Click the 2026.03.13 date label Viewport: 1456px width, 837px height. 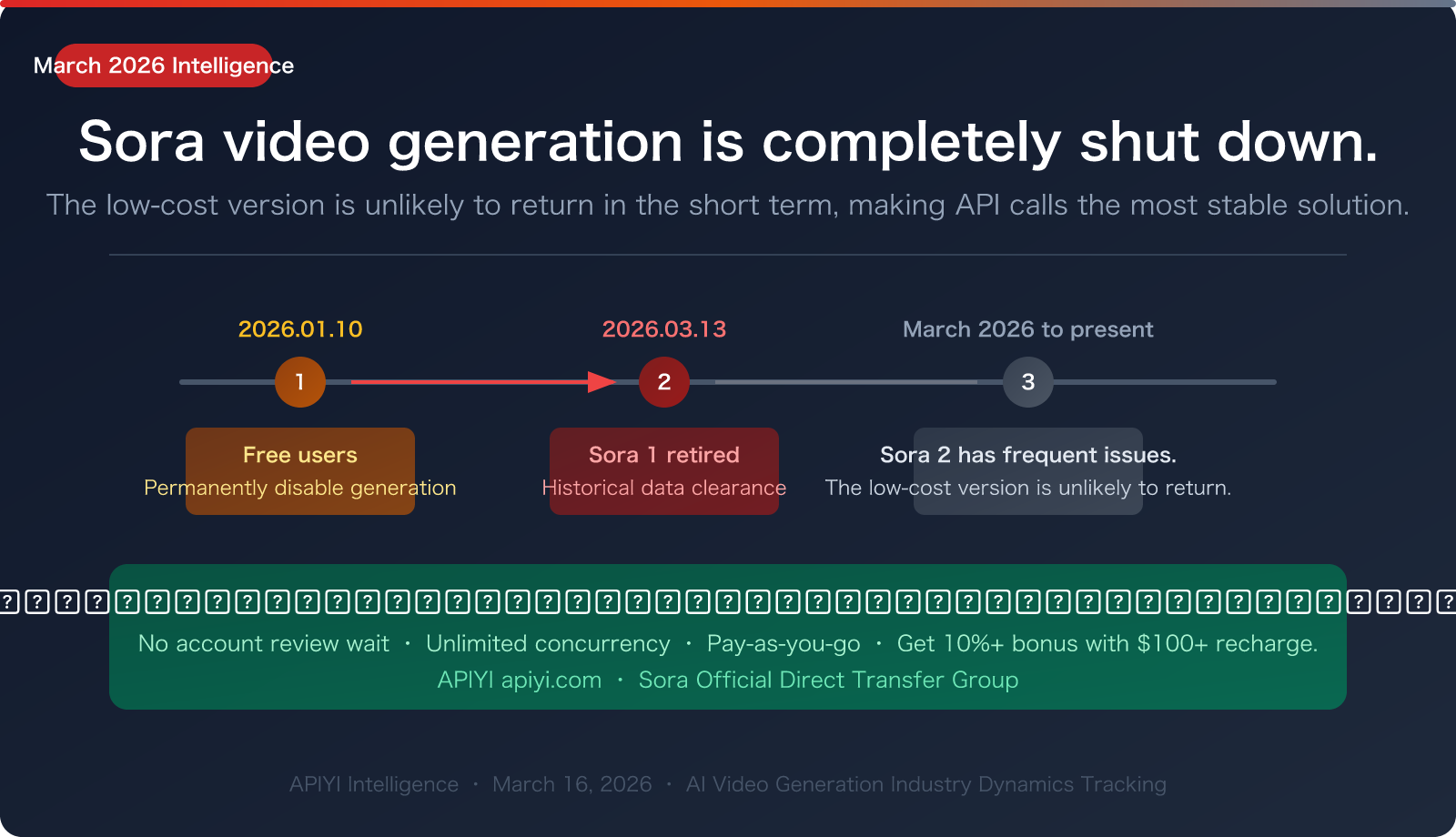pyautogui.click(x=664, y=329)
